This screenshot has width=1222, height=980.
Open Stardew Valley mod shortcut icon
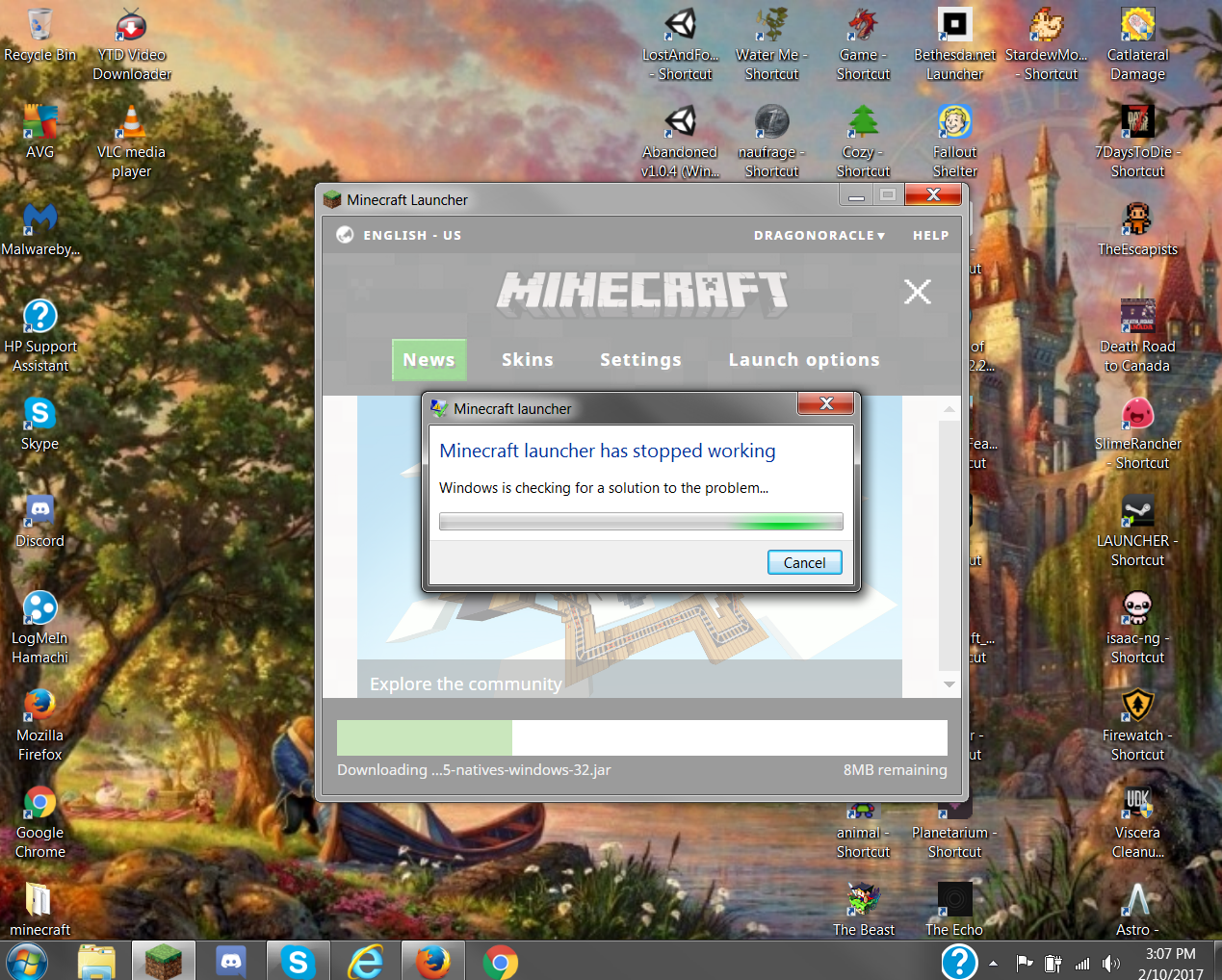coord(1047,45)
